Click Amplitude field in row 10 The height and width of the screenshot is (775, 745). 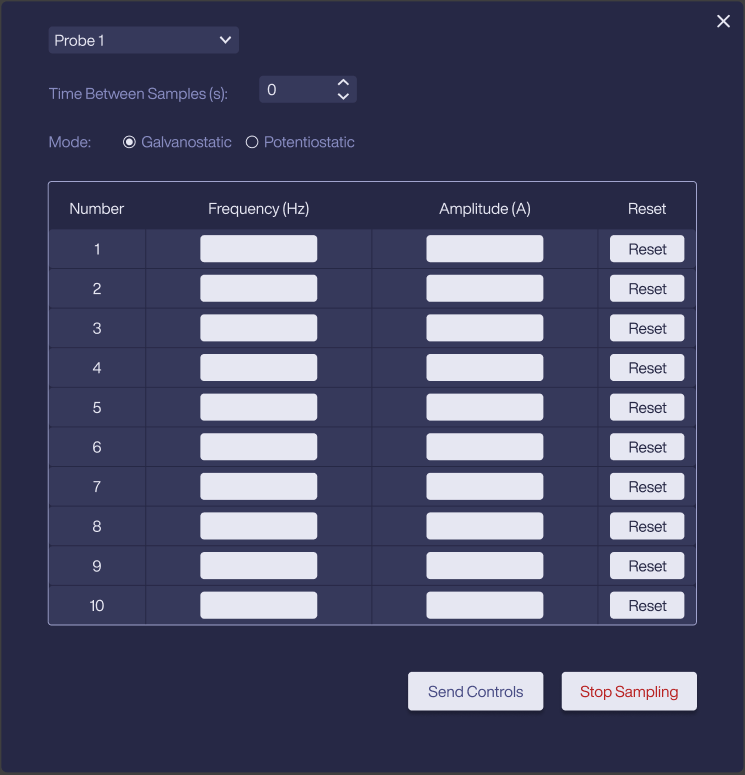pyautogui.click(x=484, y=605)
